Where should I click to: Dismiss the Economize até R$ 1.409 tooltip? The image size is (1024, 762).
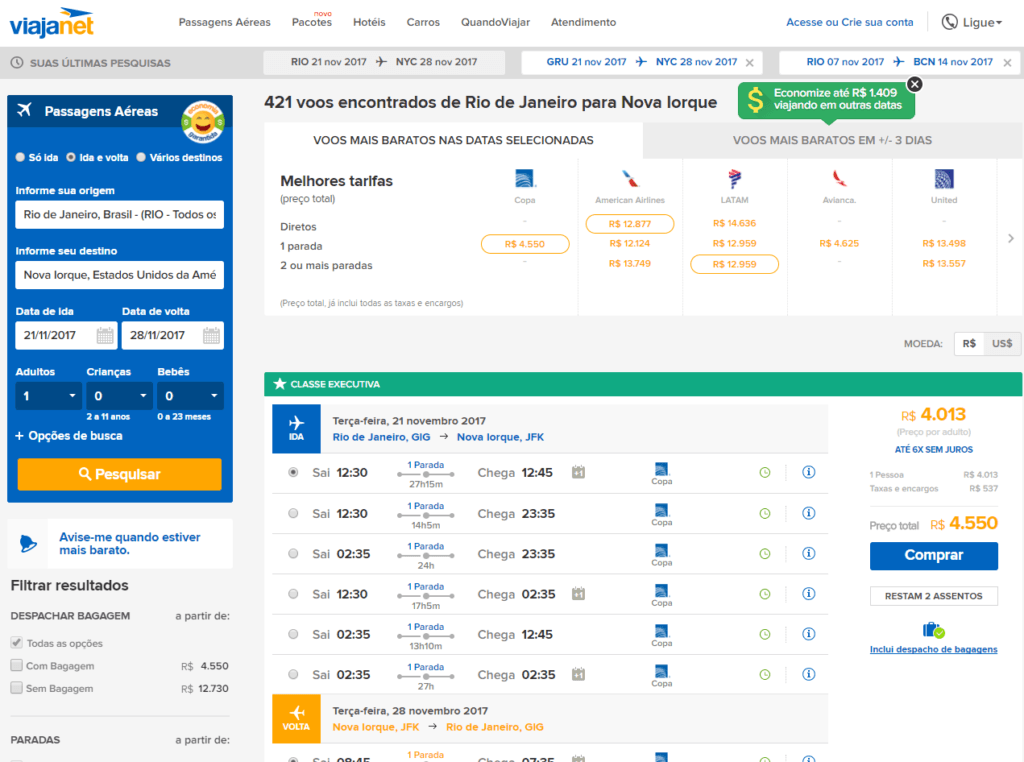(x=915, y=84)
